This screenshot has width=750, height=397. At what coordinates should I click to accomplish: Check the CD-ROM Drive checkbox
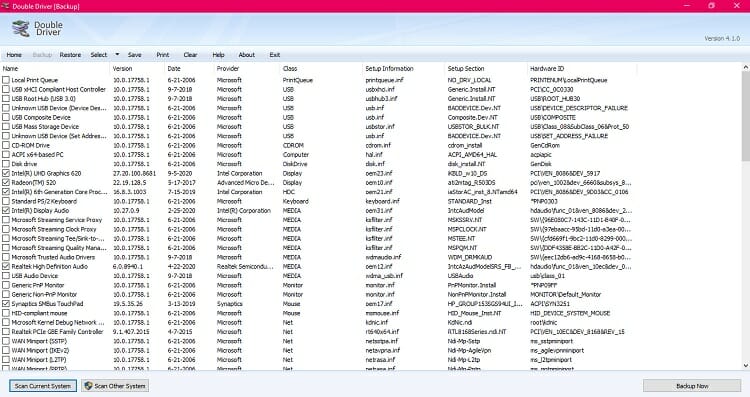point(6,145)
